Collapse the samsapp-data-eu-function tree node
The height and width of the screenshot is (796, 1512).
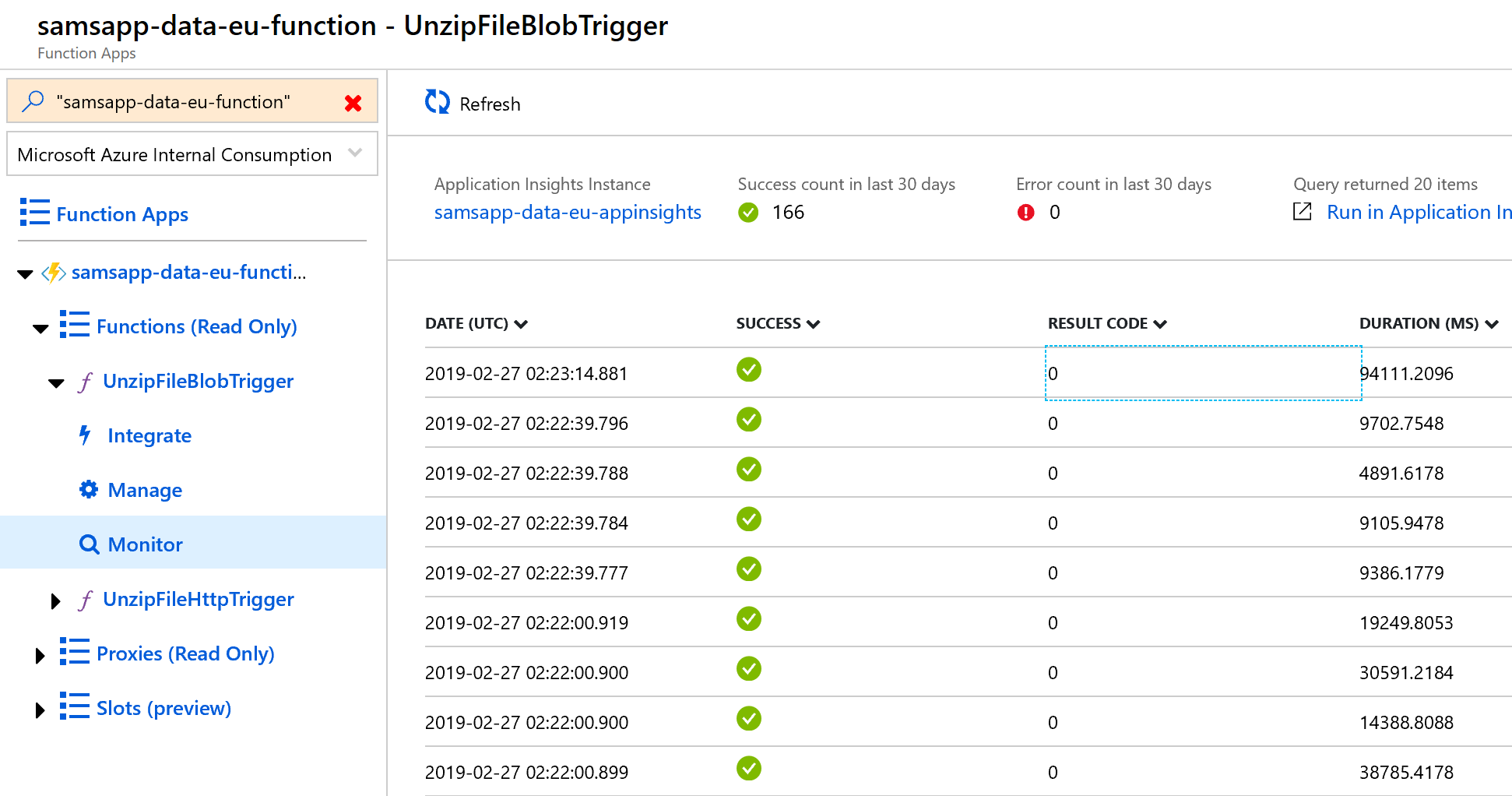tap(25, 273)
